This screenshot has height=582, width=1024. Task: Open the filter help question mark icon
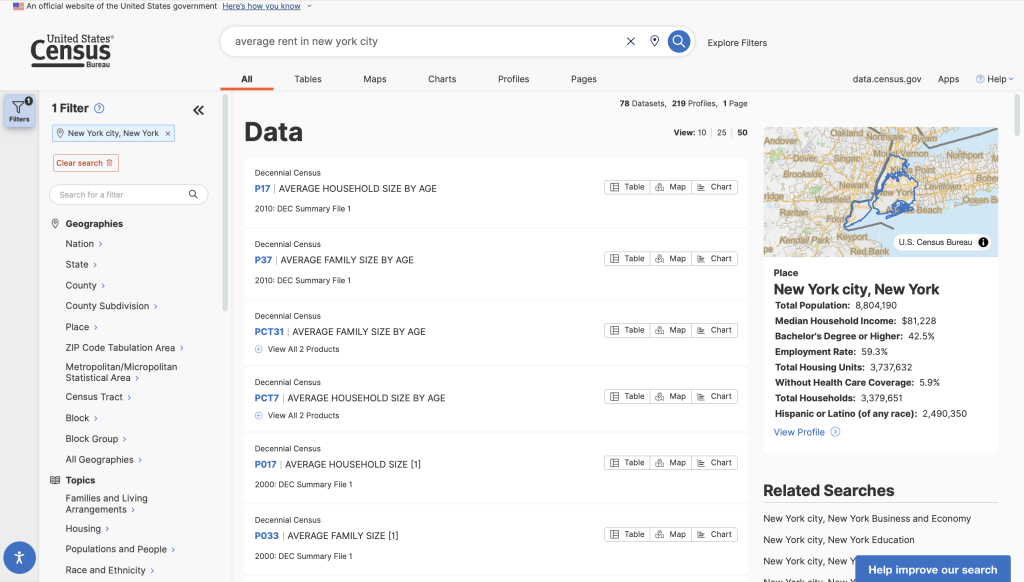tap(99, 108)
